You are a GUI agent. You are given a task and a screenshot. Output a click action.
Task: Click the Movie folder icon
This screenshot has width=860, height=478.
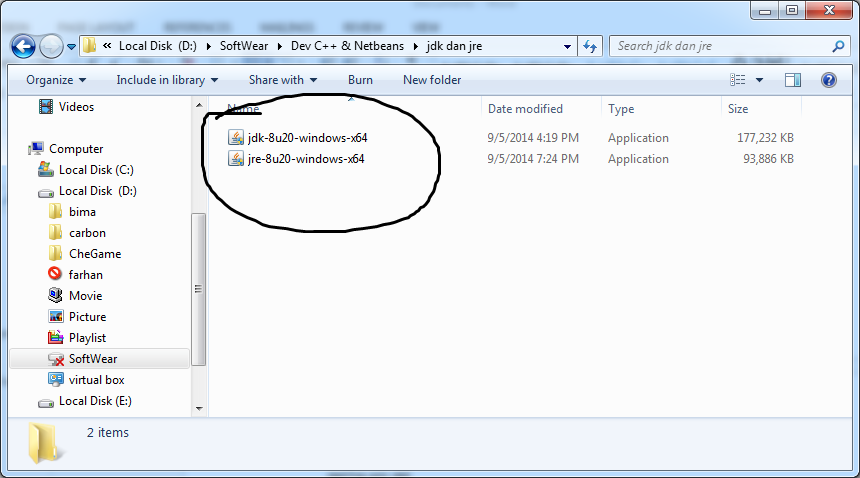click(55, 295)
